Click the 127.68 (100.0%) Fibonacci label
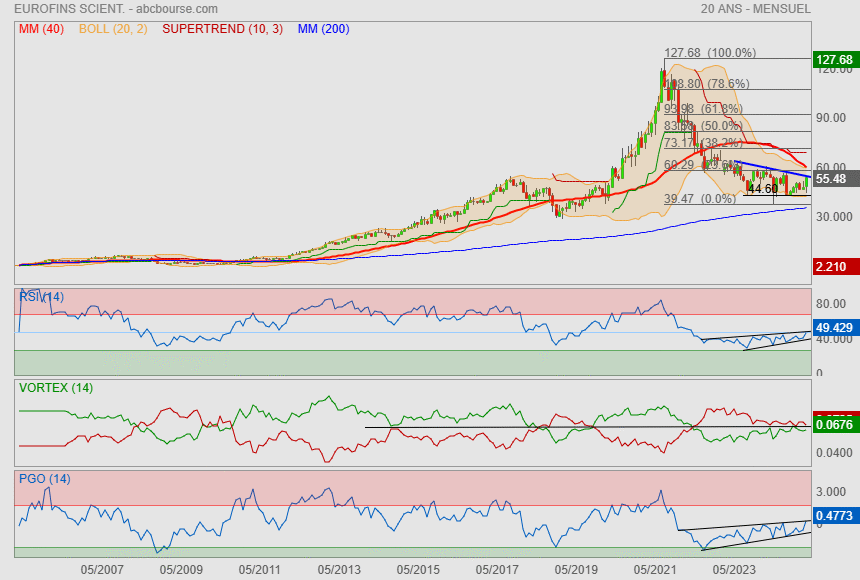This screenshot has width=860, height=580. pyautogui.click(x=710, y=53)
